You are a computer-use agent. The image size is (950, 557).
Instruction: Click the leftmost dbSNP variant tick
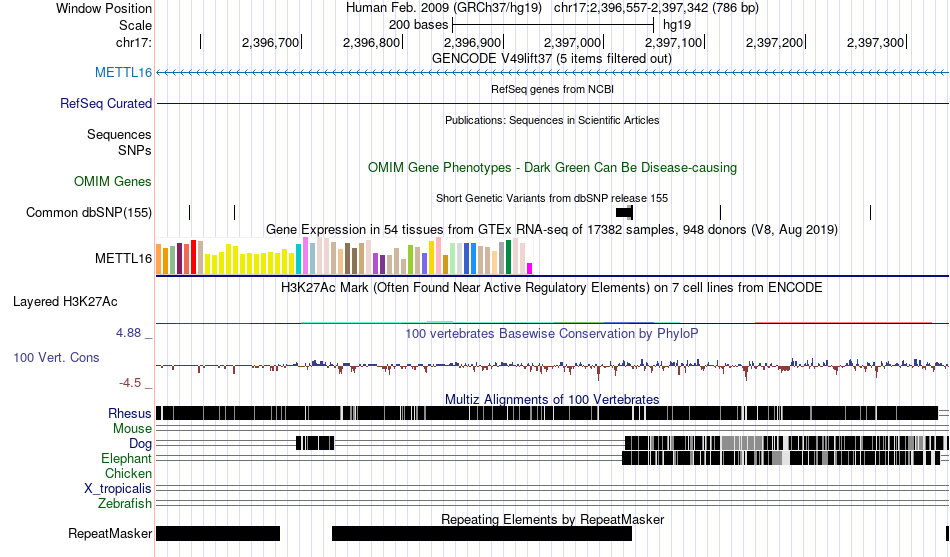[x=190, y=212]
